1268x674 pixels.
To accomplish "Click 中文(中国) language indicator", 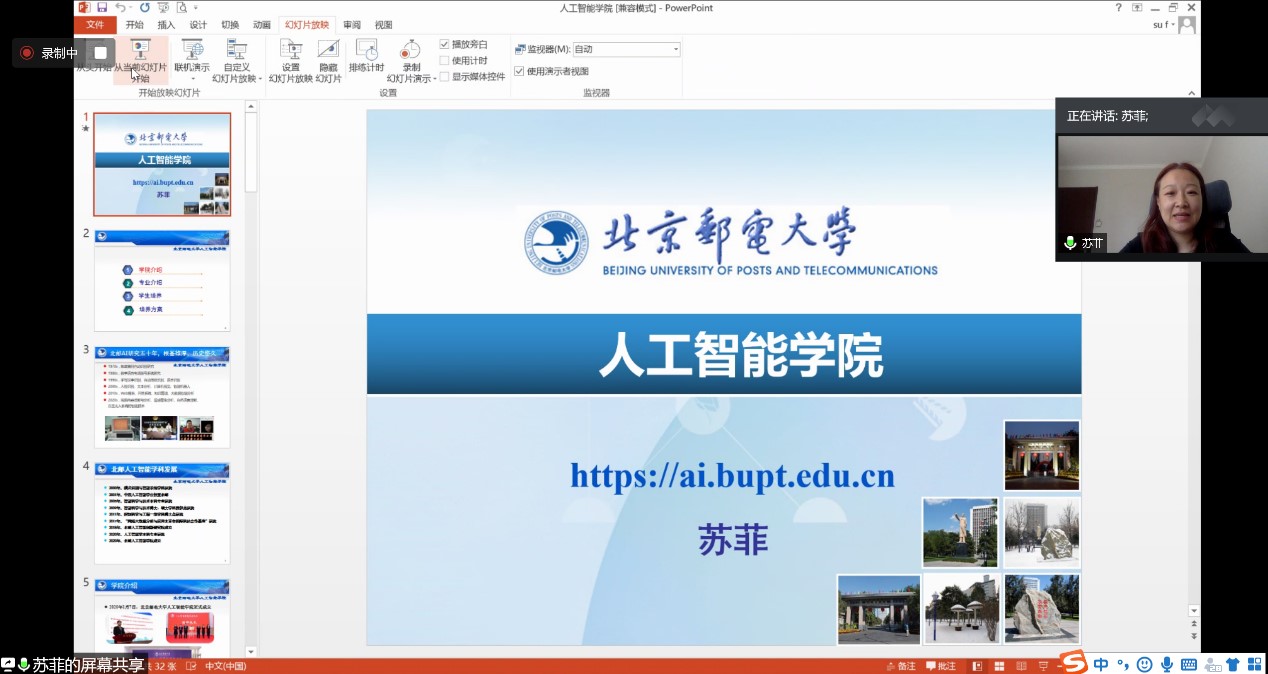I will coord(225,666).
